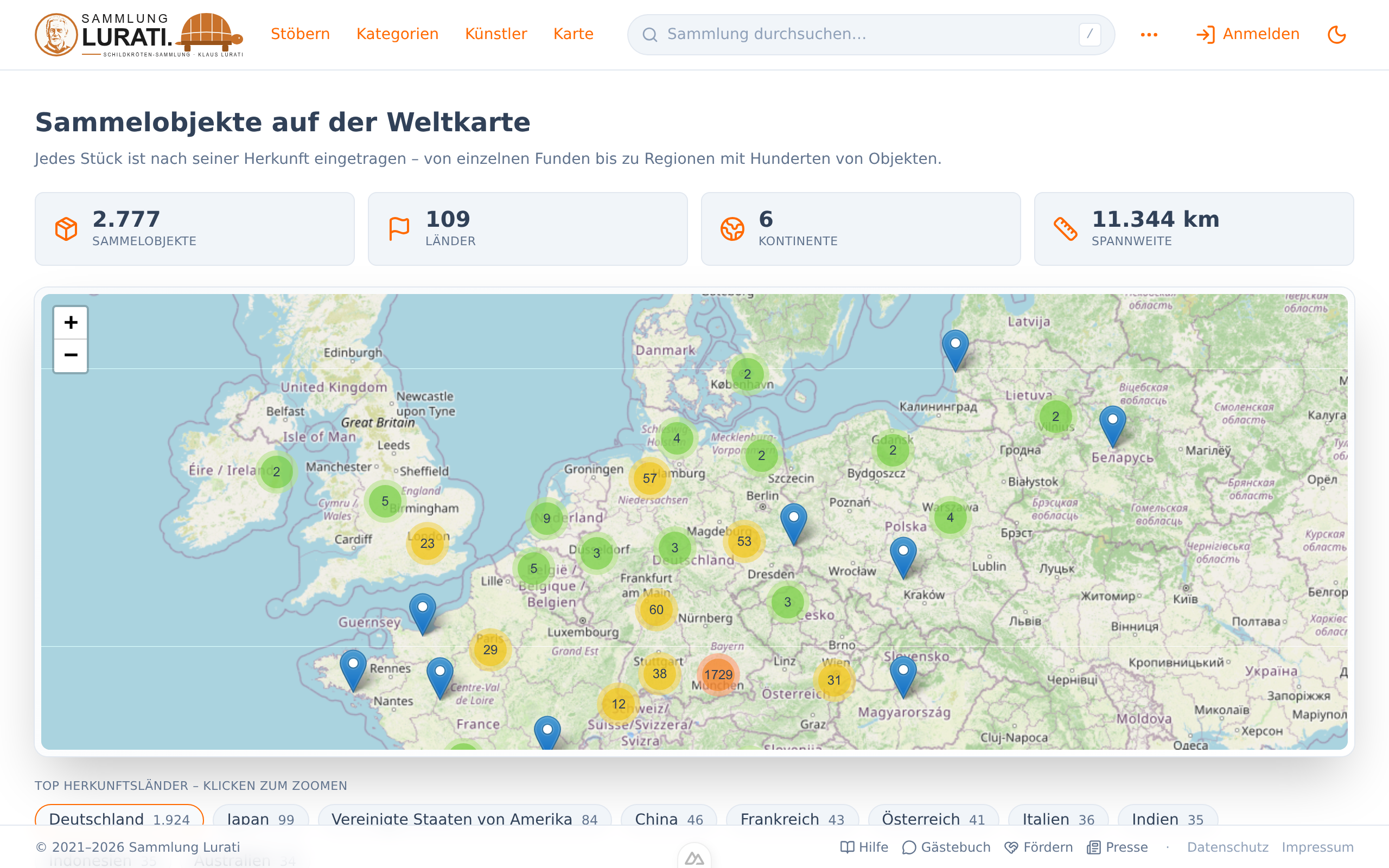Viewport: 1389px width, 868px height.
Task: Click the blue marker in Slovakia
Action: pyautogui.click(x=903, y=676)
